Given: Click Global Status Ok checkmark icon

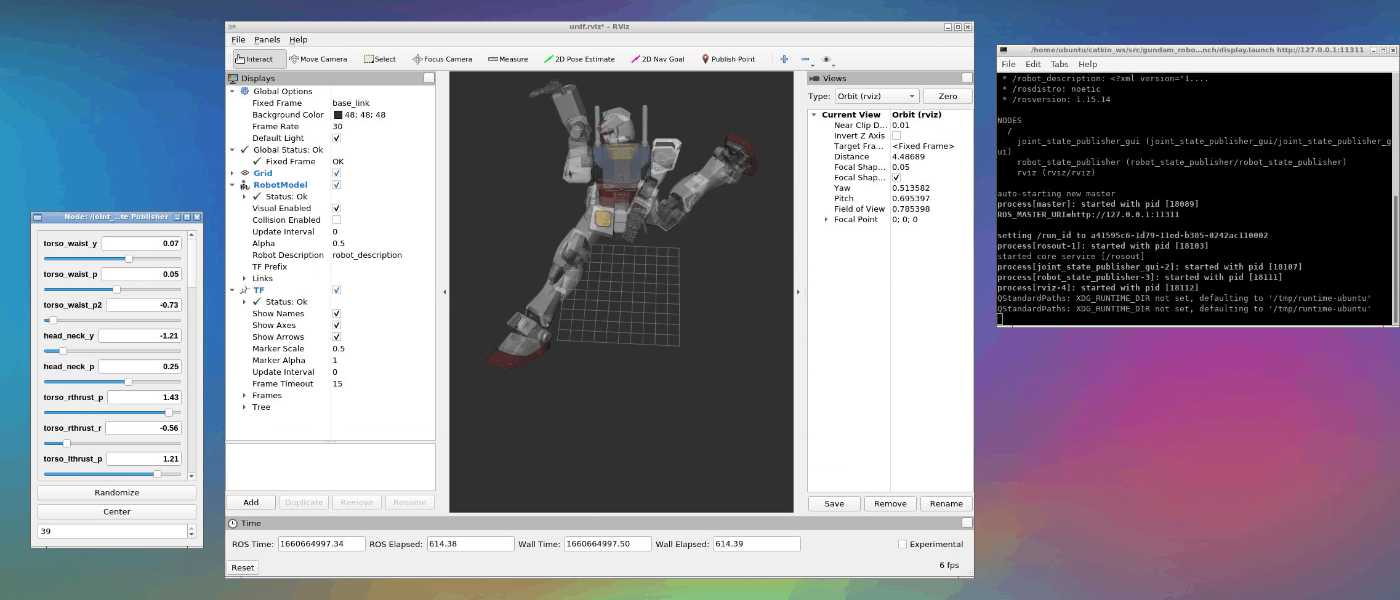Looking at the screenshot, I should pos(245,150).
